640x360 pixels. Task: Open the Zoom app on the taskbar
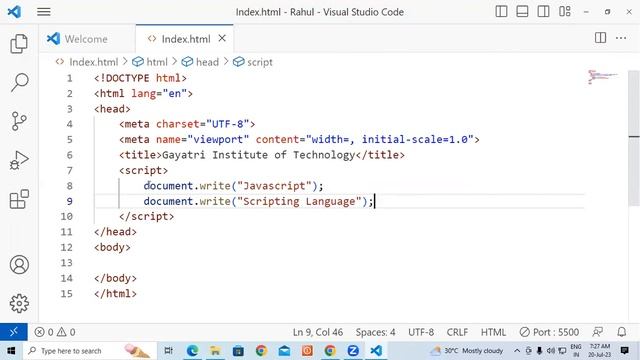(353, 351)
